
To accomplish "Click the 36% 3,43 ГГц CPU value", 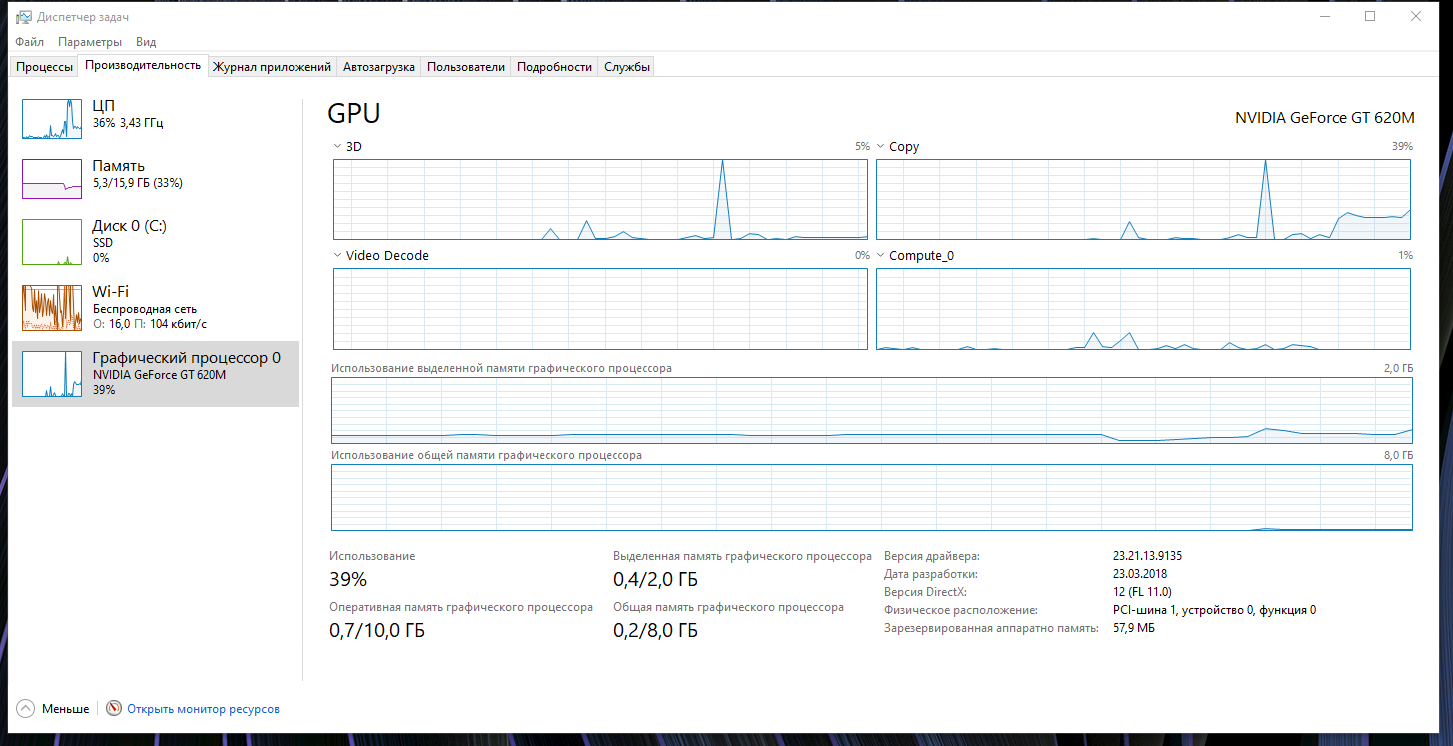I will pyautogui.click(x=128, y=123).
